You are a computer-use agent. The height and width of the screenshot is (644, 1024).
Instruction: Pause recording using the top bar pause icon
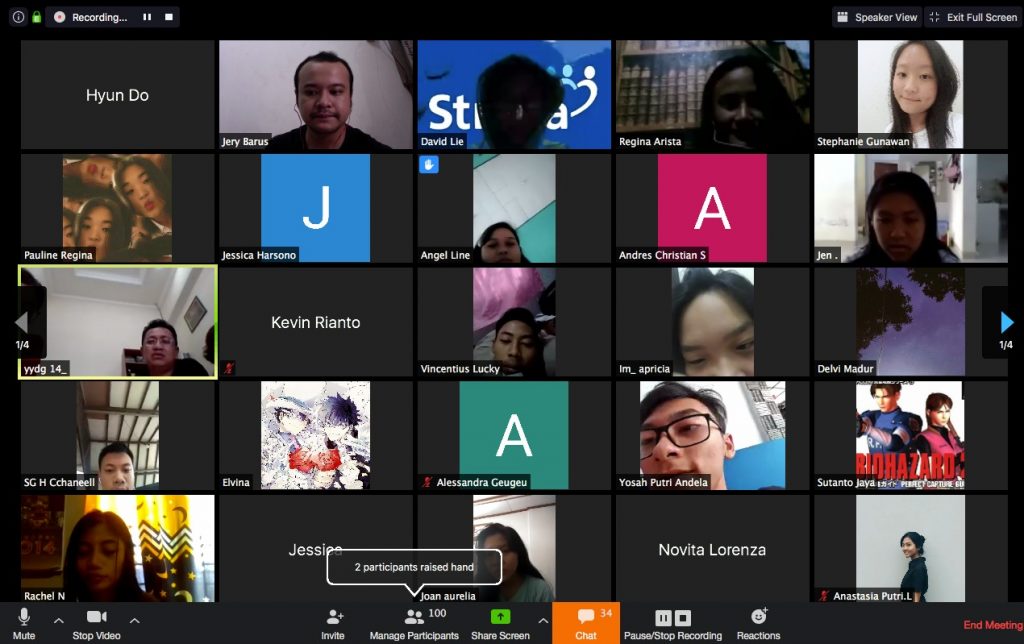coord(147,17)
